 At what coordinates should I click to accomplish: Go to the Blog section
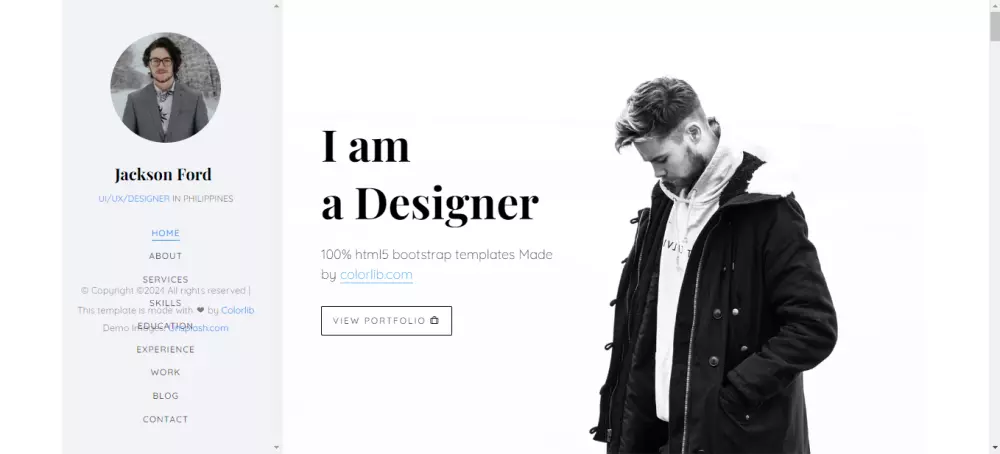coord(166,396)
